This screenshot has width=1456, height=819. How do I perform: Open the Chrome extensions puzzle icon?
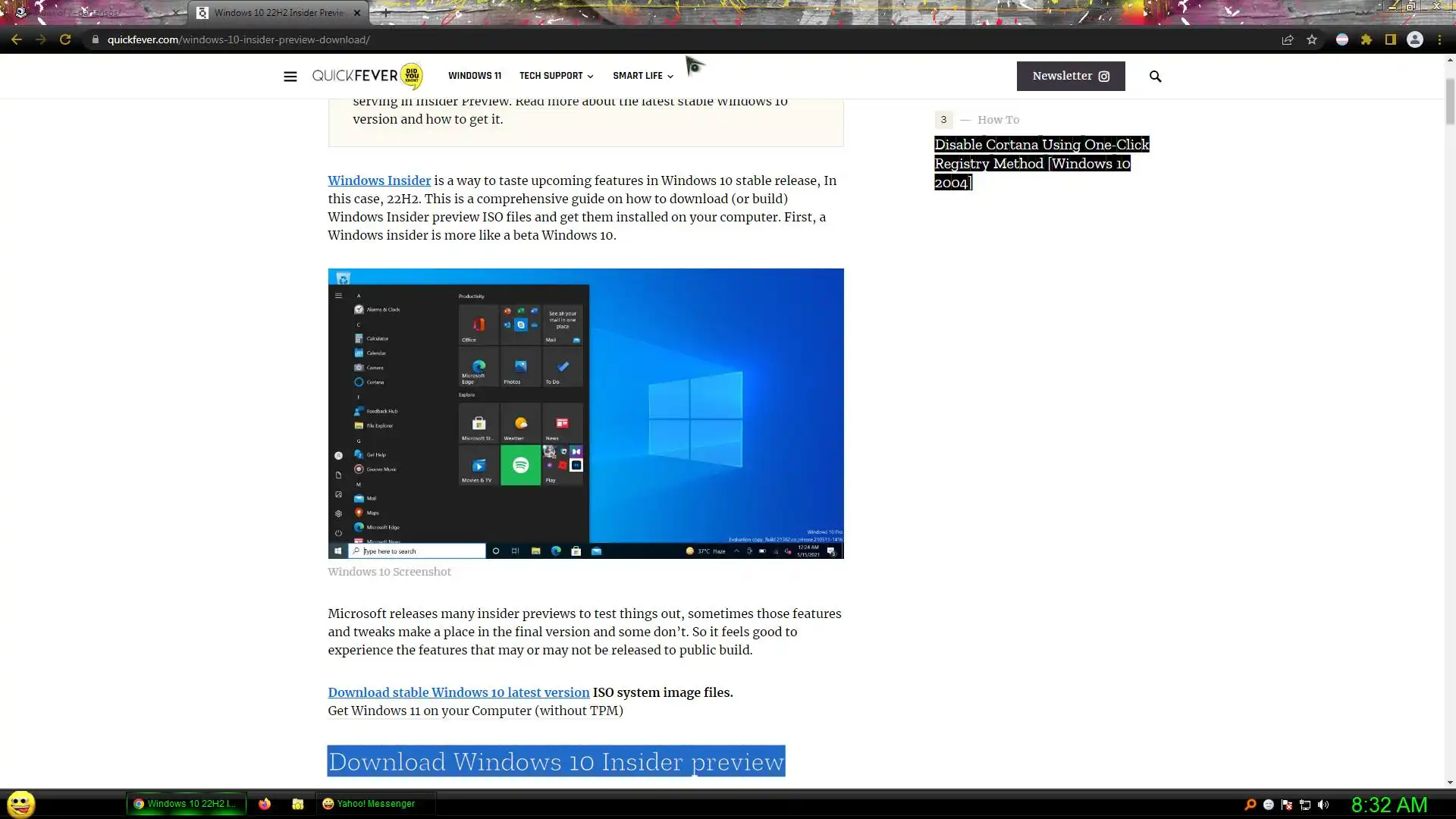1367,40
